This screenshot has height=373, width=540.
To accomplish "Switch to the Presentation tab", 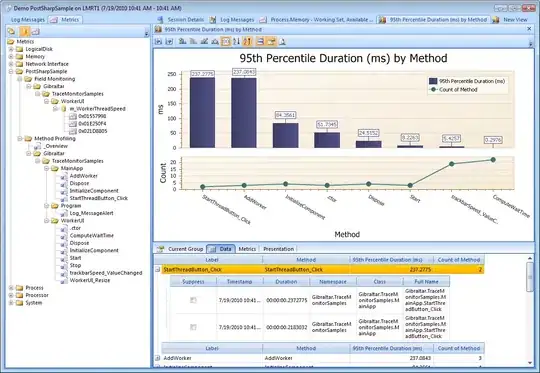I will pyautogui.click(x=279, y=249).
